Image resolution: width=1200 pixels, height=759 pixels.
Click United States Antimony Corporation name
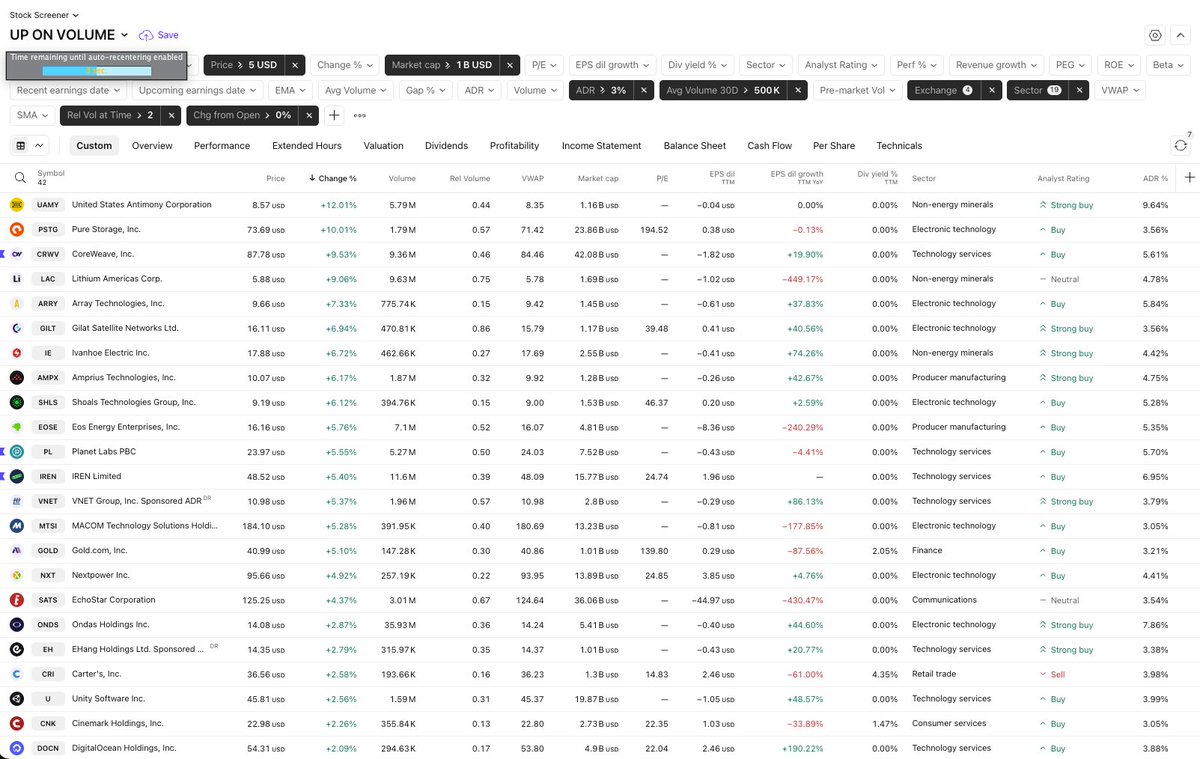pos(142,205)
